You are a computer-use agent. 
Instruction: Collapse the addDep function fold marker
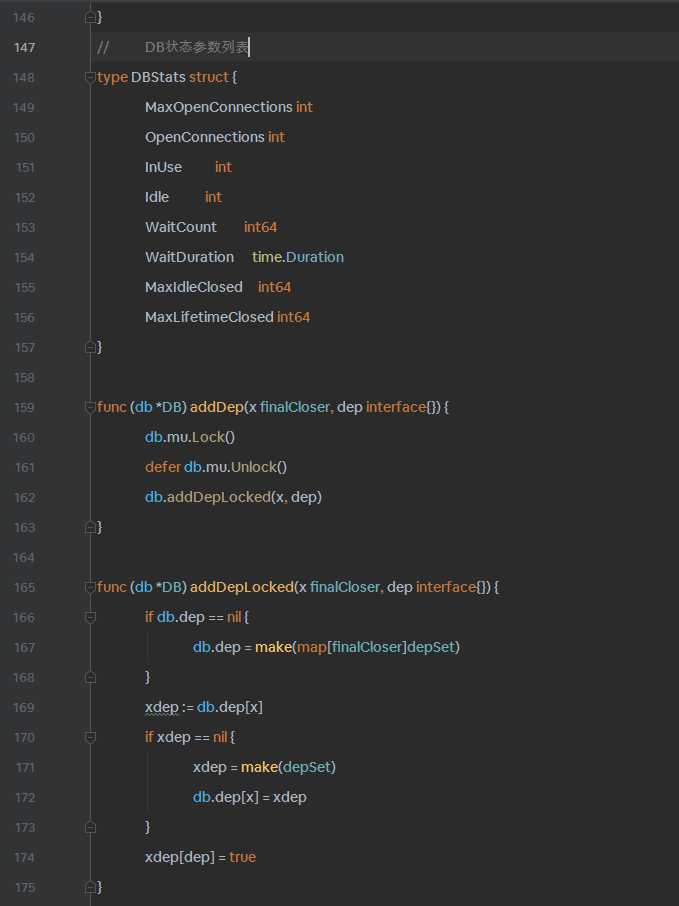(x=90, y=407)
